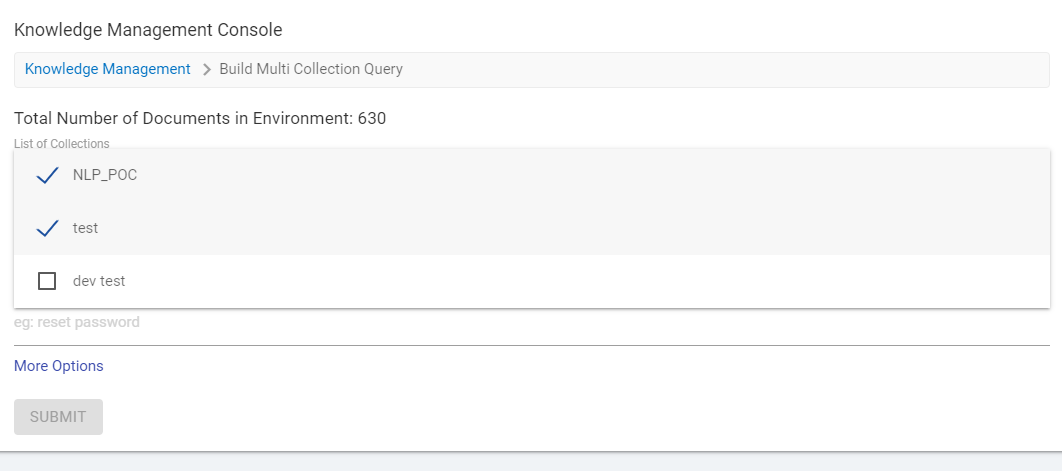Screen dimensions: 1062x471
Task: Uncheck the NLP_POC checkmark icon
Action: coord(47,176)
